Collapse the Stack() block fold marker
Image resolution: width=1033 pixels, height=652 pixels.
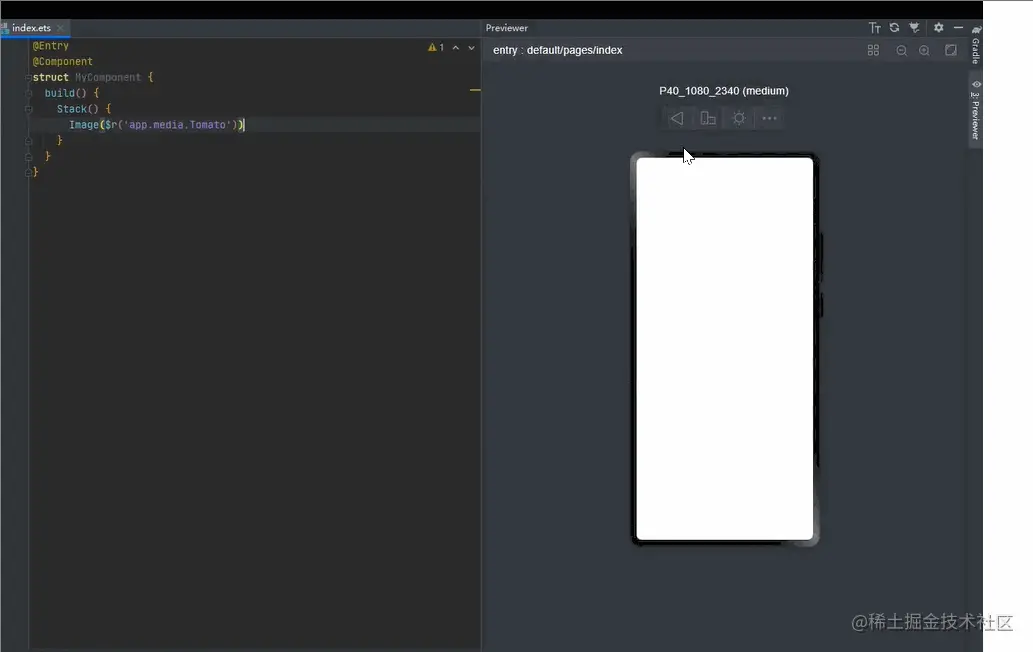[28, 109]
